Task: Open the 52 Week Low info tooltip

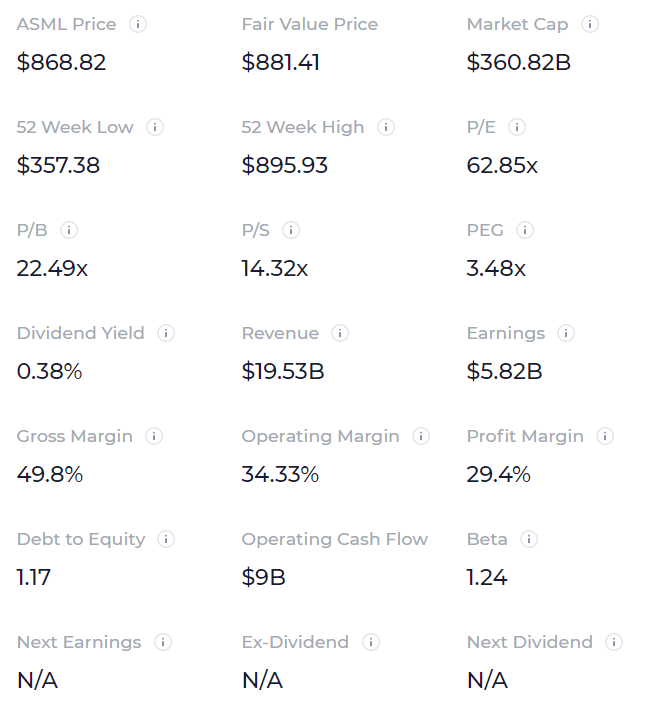Action: point(155,127)
